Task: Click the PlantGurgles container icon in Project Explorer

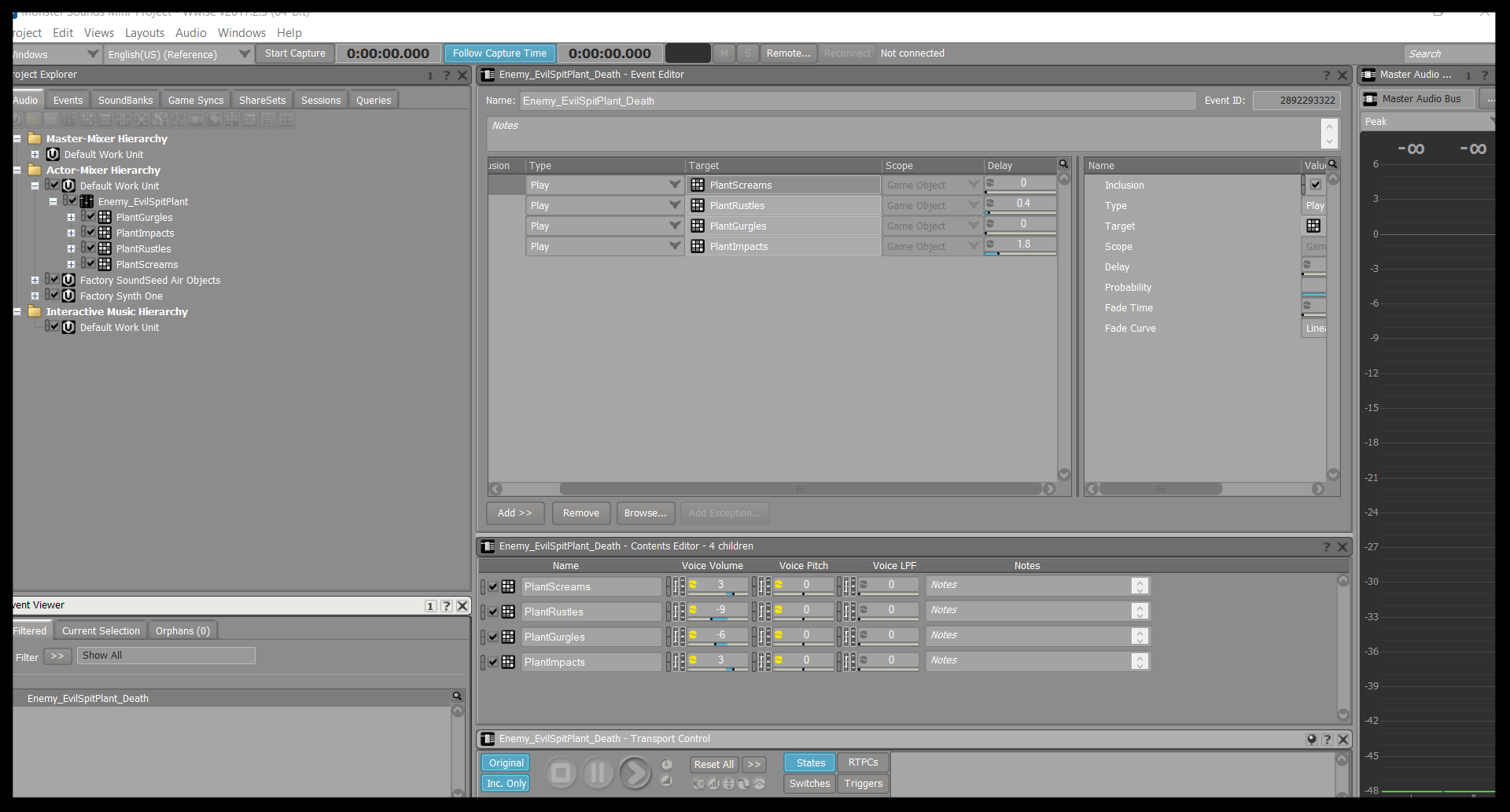Action: pyautogui.click(x=105, y=217)
